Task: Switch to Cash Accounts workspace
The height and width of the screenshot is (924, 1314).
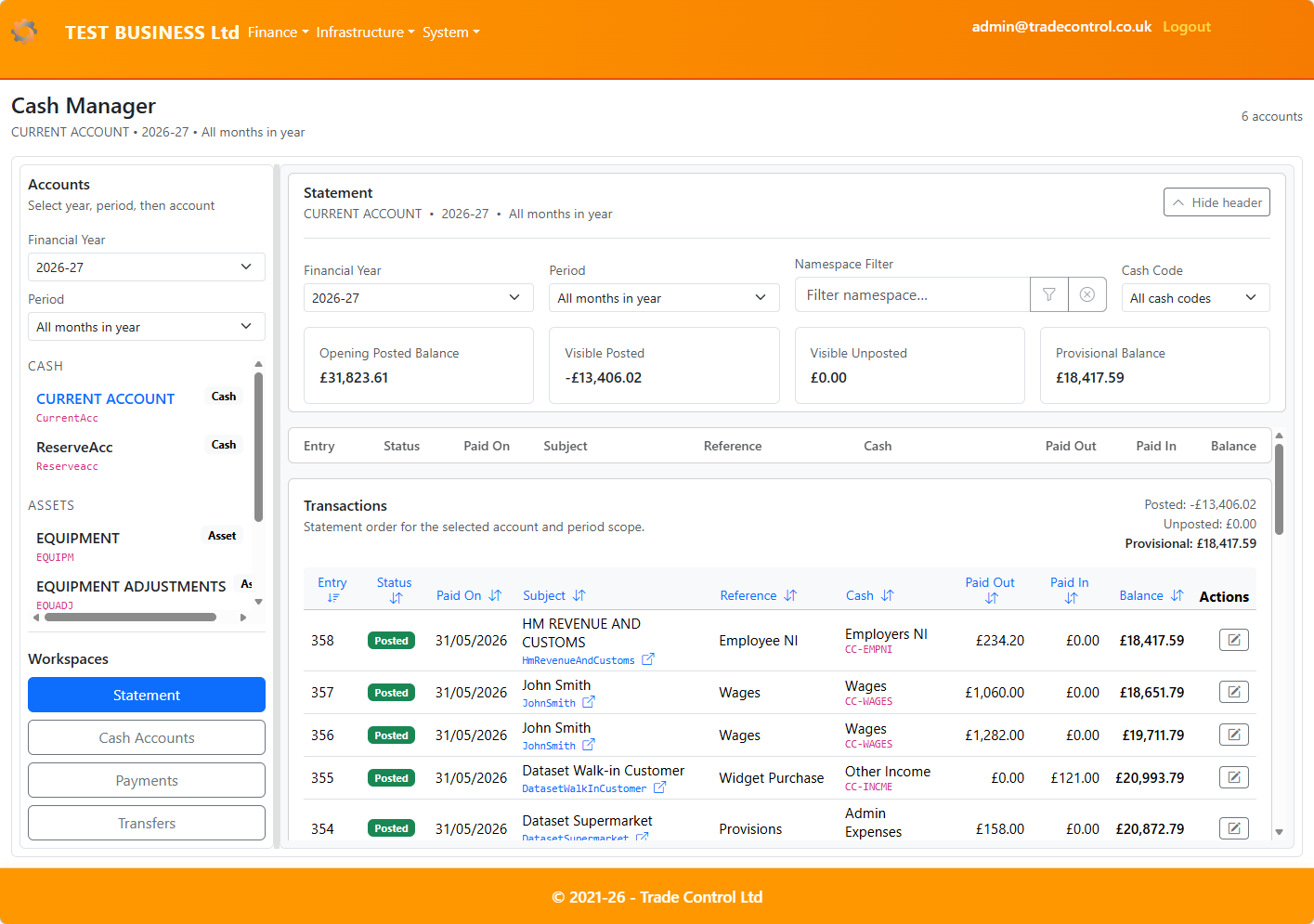Action: (147, 737)
